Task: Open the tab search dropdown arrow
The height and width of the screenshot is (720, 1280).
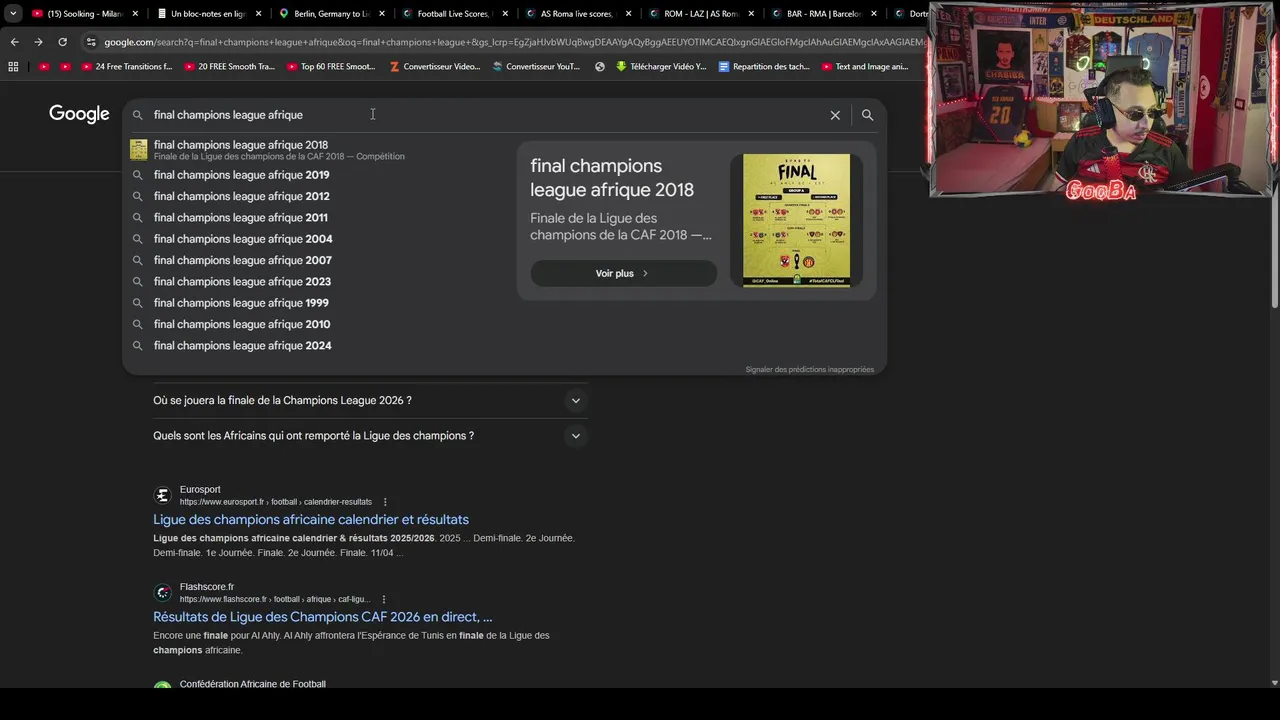Action: pyautogui.click(x=13, y=14)
